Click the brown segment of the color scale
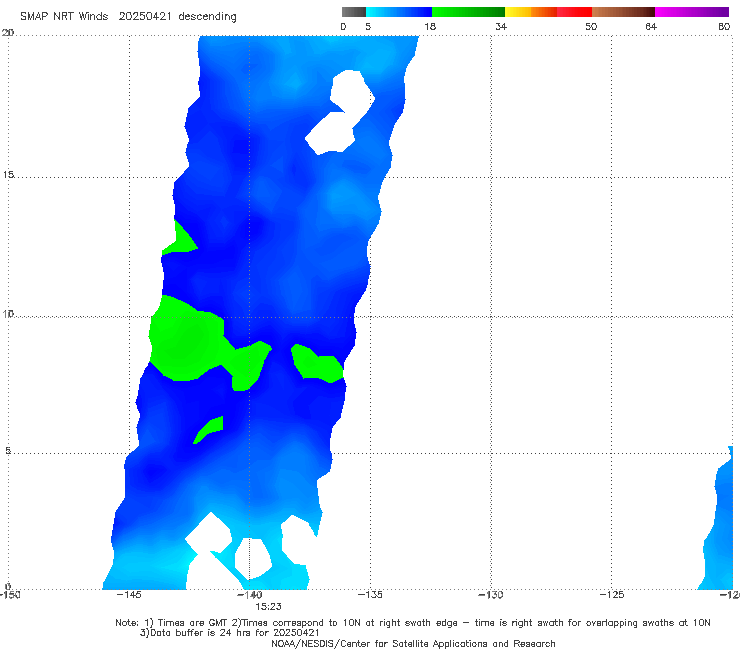The height and width of the screenshot is (650, 740). pos(623,12)
